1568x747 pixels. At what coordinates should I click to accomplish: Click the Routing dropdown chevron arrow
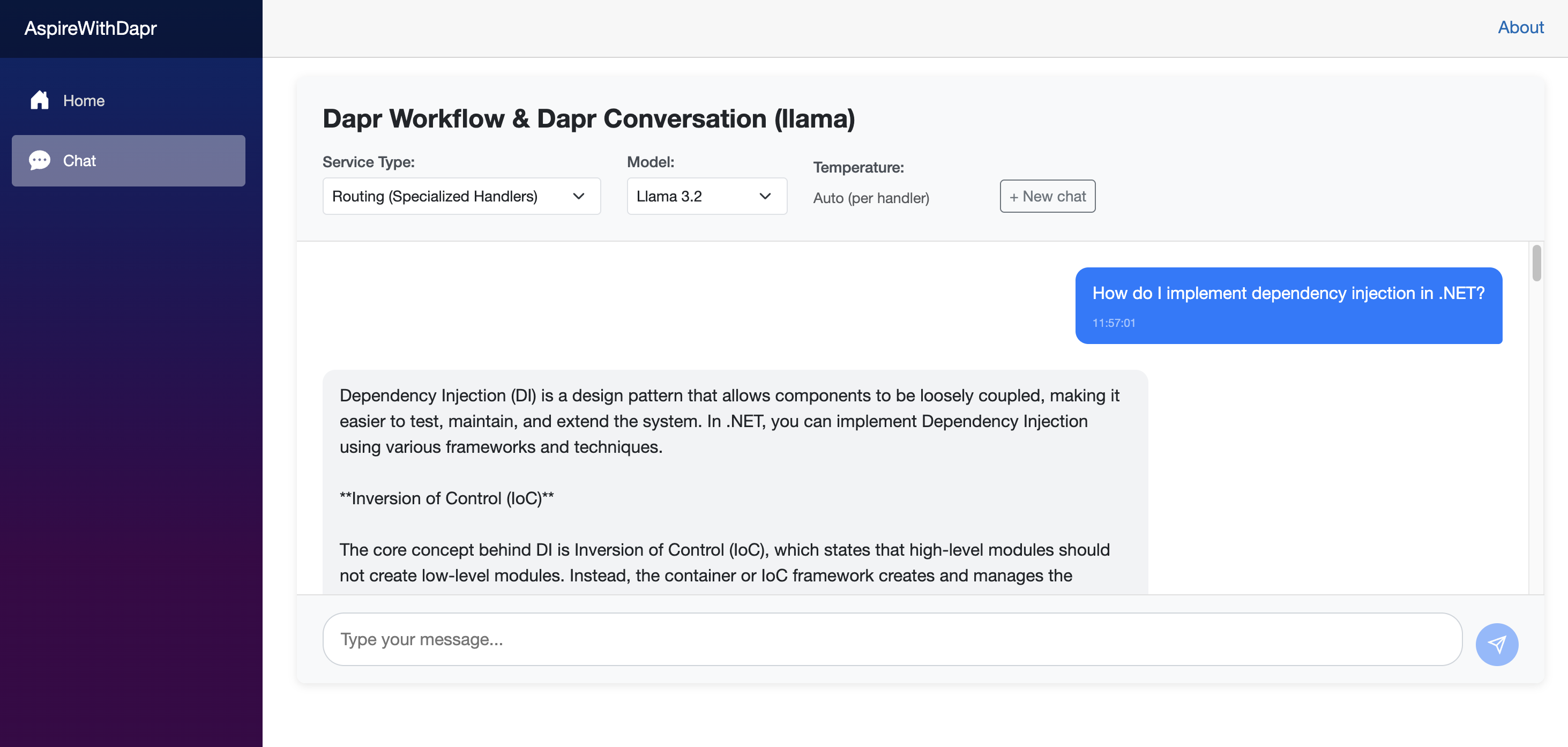point(578,196)
